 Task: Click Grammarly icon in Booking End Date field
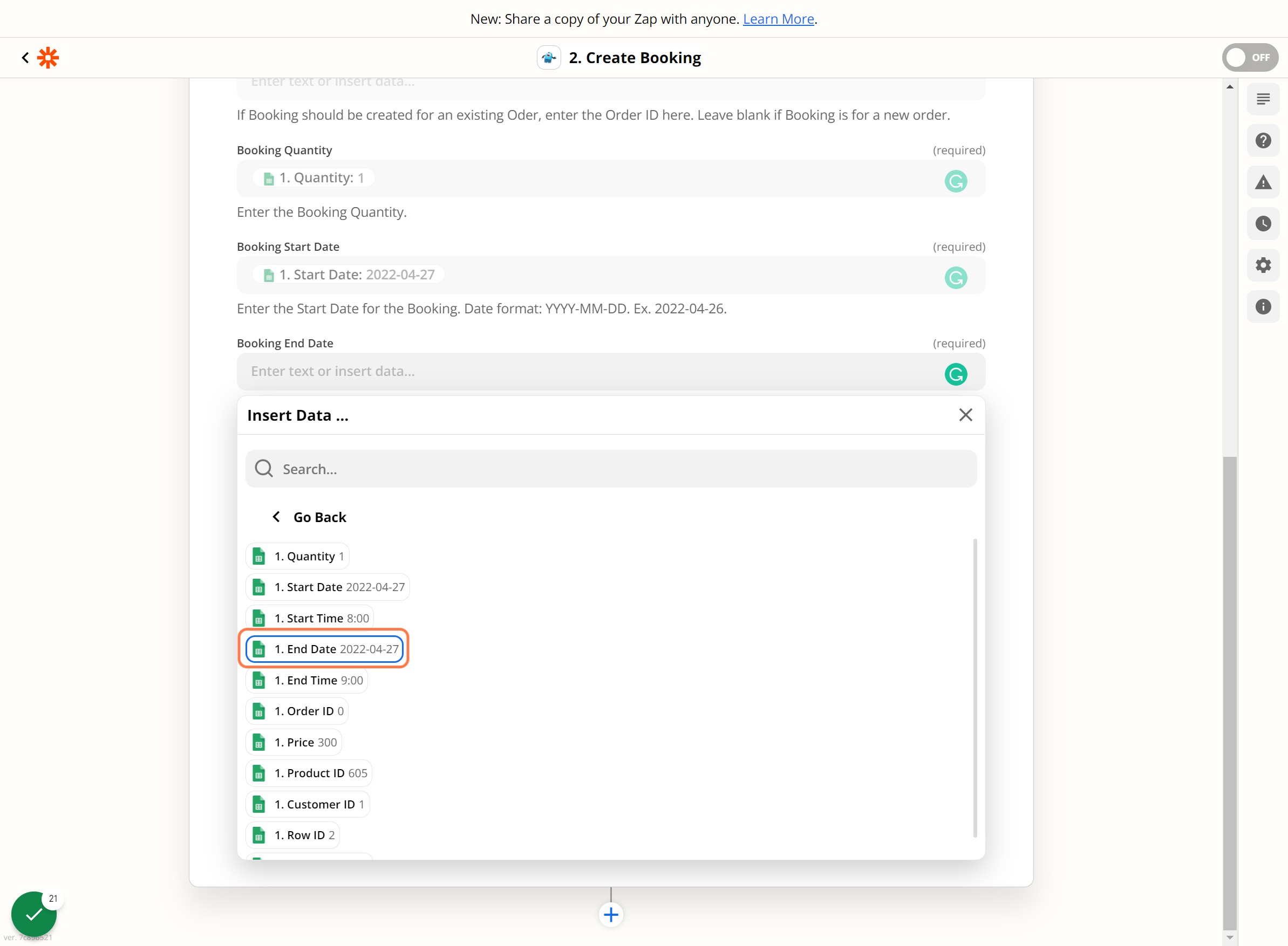coord(956,374)
